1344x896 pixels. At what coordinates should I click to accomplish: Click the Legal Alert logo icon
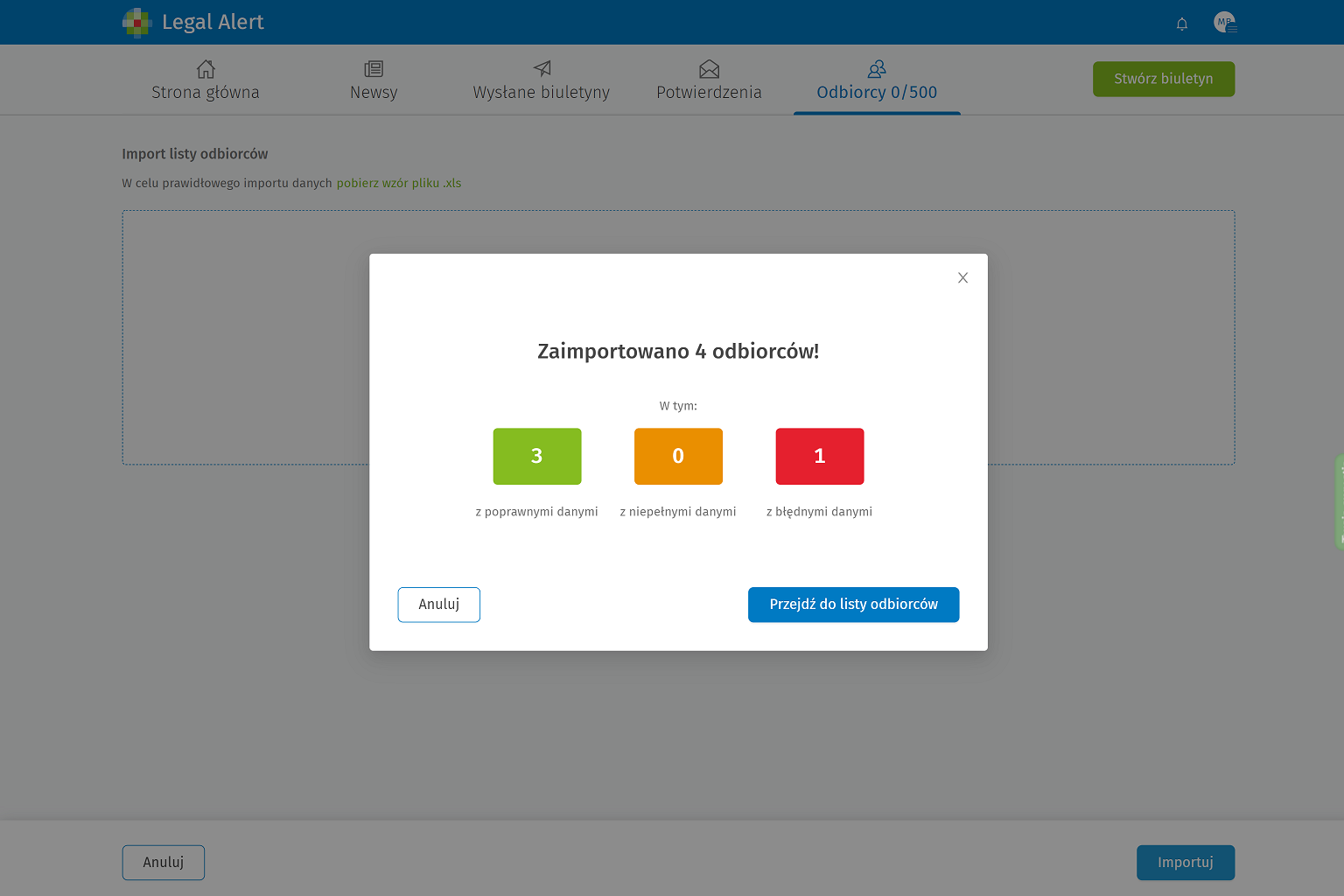tap(136, 23)
